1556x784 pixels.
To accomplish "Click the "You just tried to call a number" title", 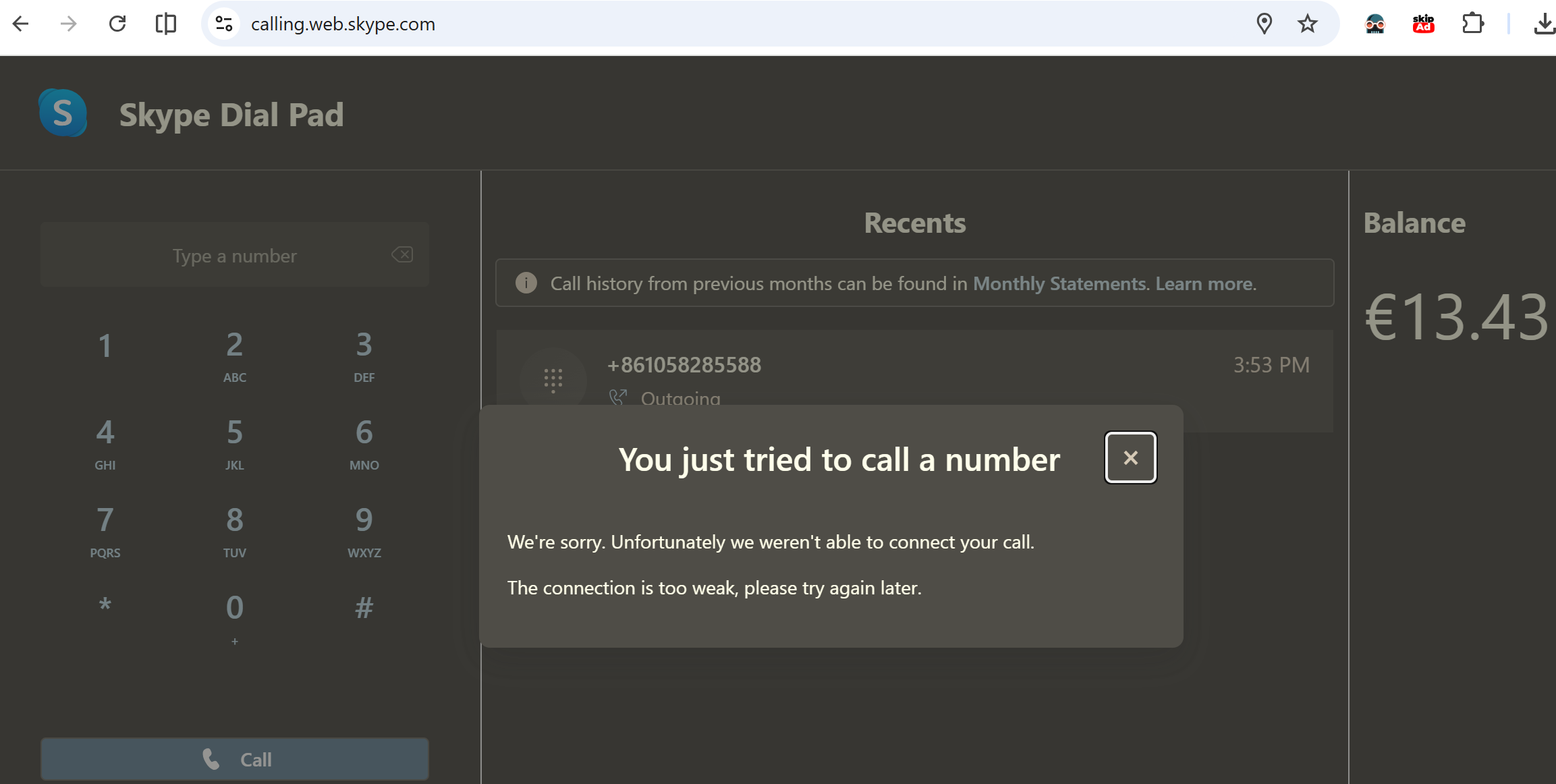I will click(x=839, y=459).
